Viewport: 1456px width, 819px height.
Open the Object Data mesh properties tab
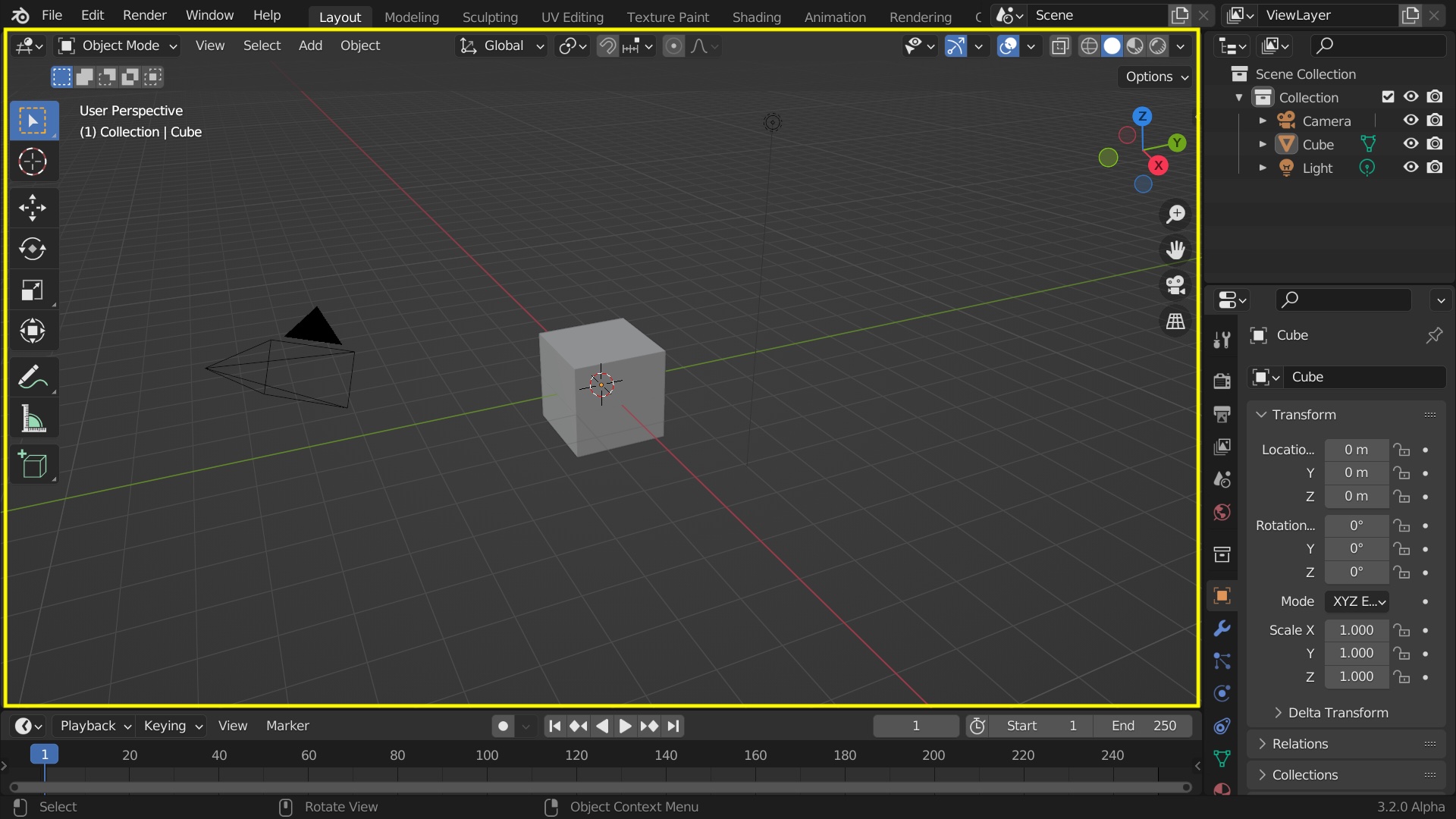click(x=1222, y=758)
